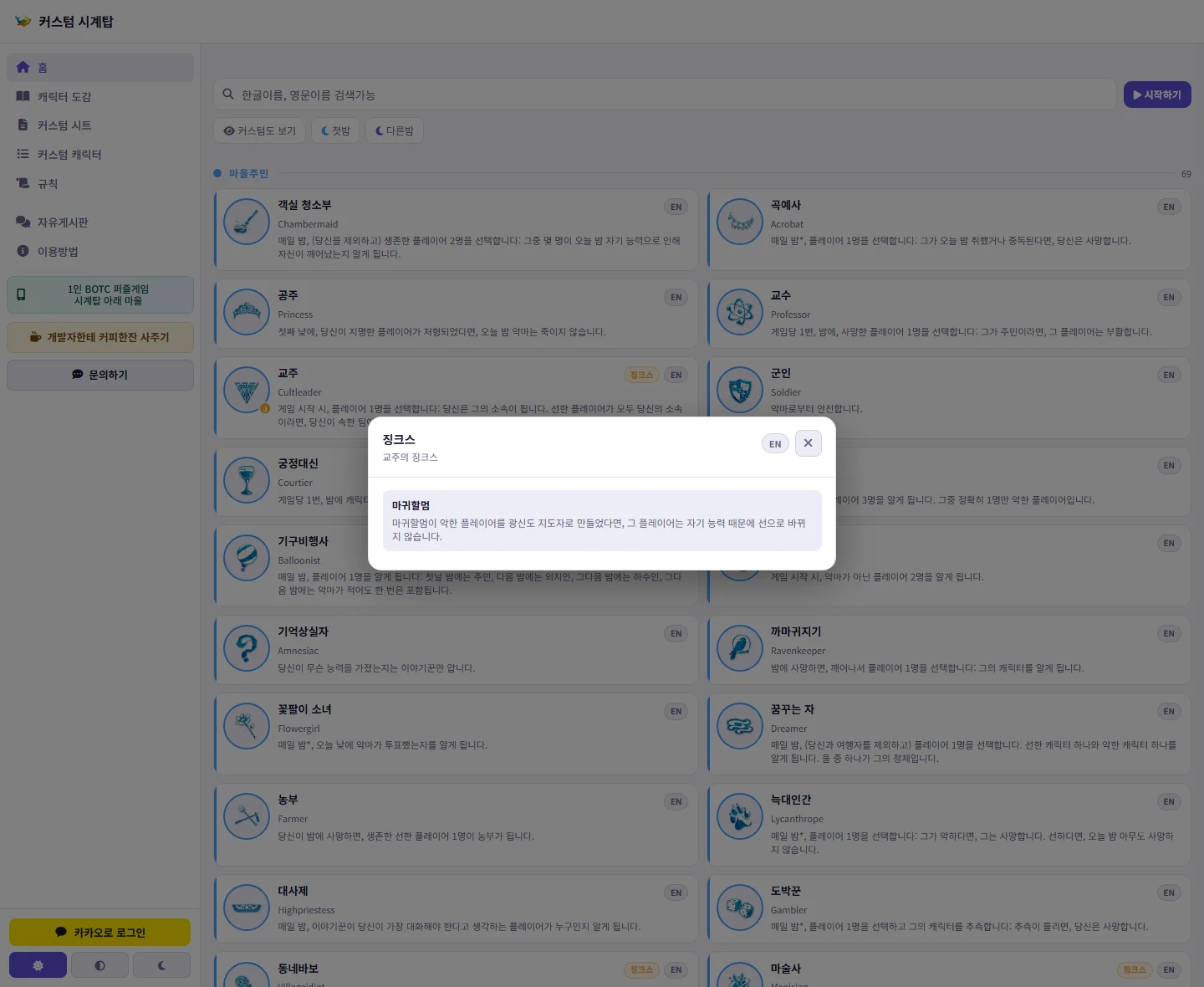The image size is (1204, 987).
Task: Click the 문의하기 button
Action: coord(100,375)
